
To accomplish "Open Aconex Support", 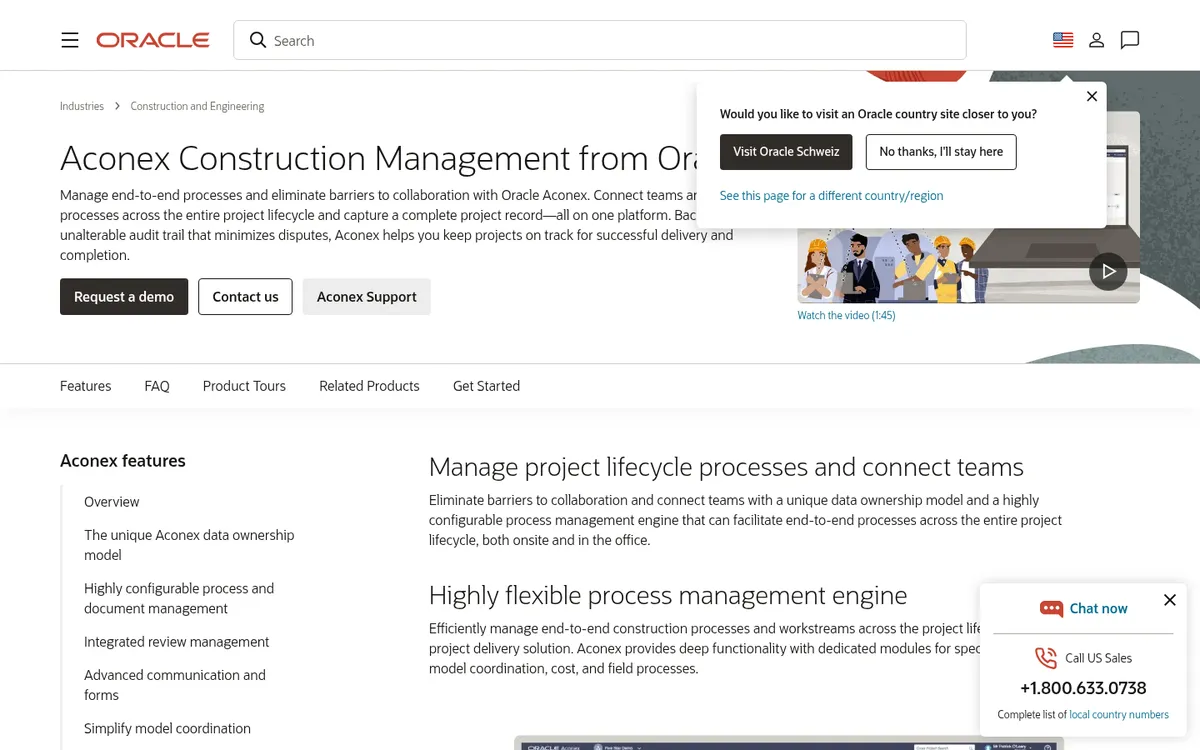I will click(x=367, y=297).
